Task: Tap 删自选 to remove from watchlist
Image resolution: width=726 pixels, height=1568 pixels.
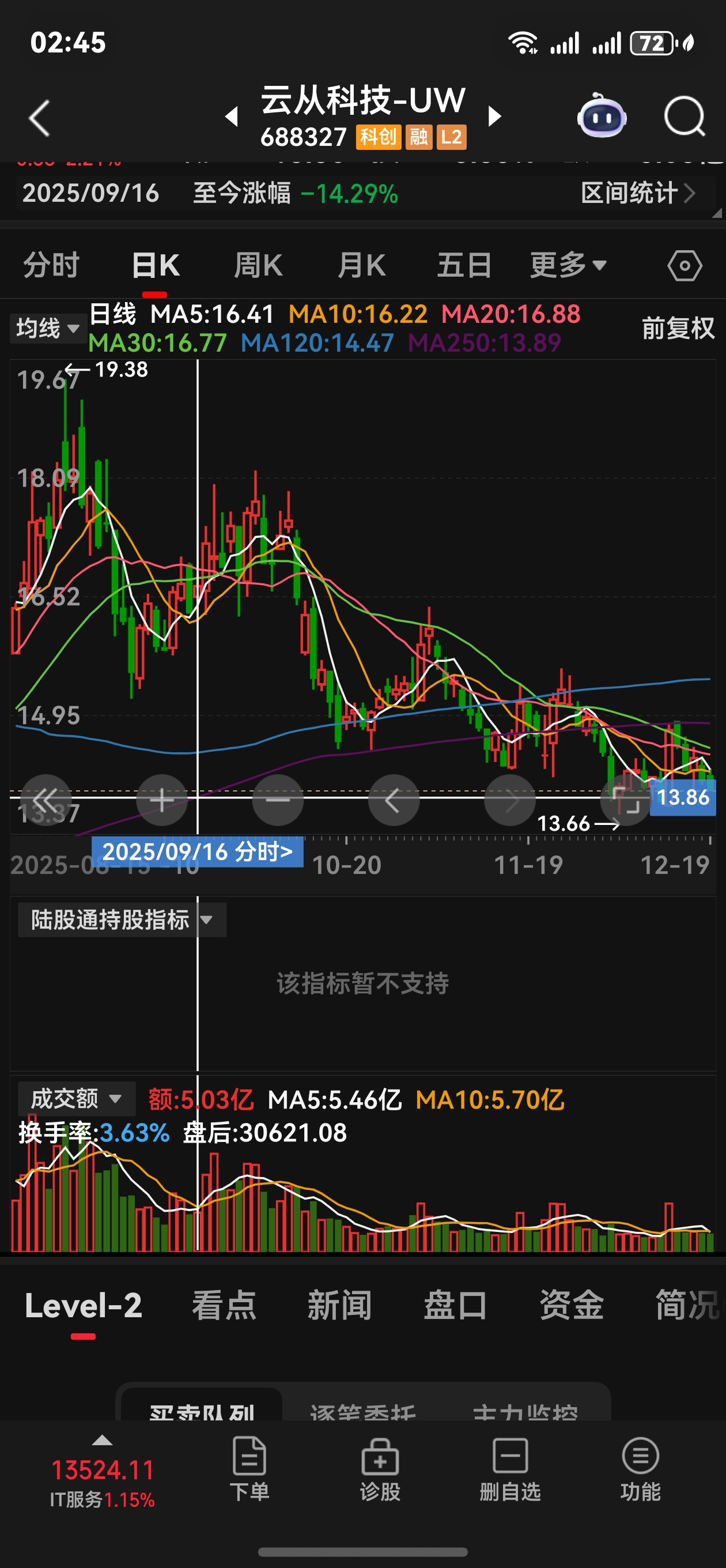Action: [510, 1469]
